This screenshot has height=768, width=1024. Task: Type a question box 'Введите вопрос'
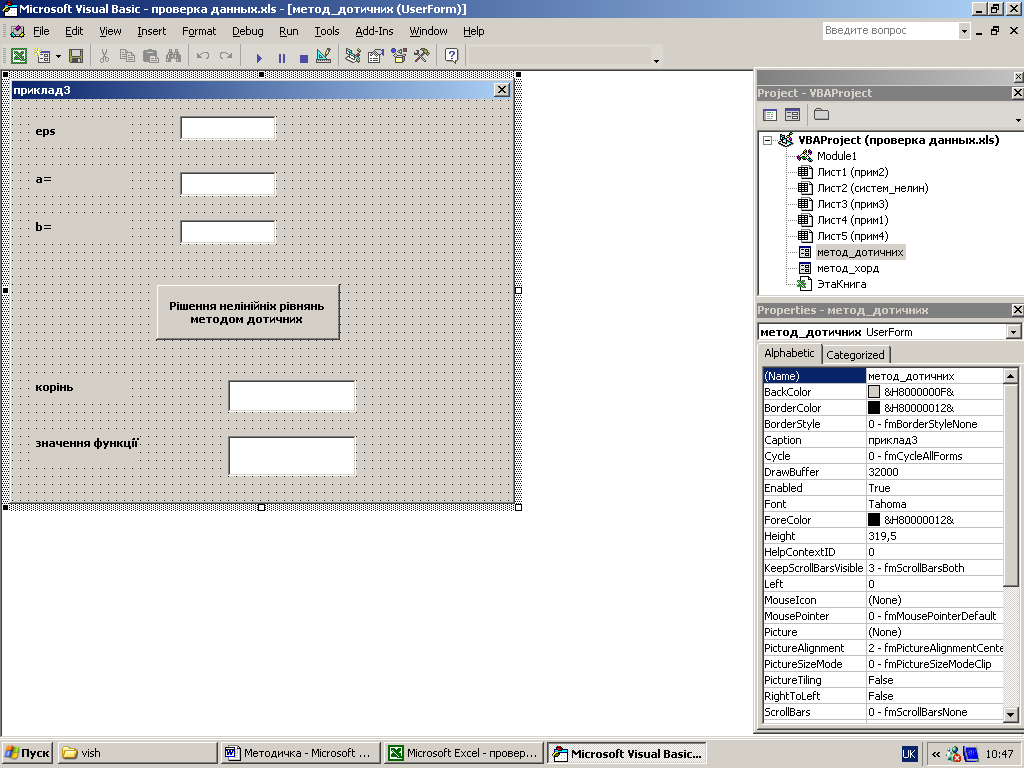891,31
